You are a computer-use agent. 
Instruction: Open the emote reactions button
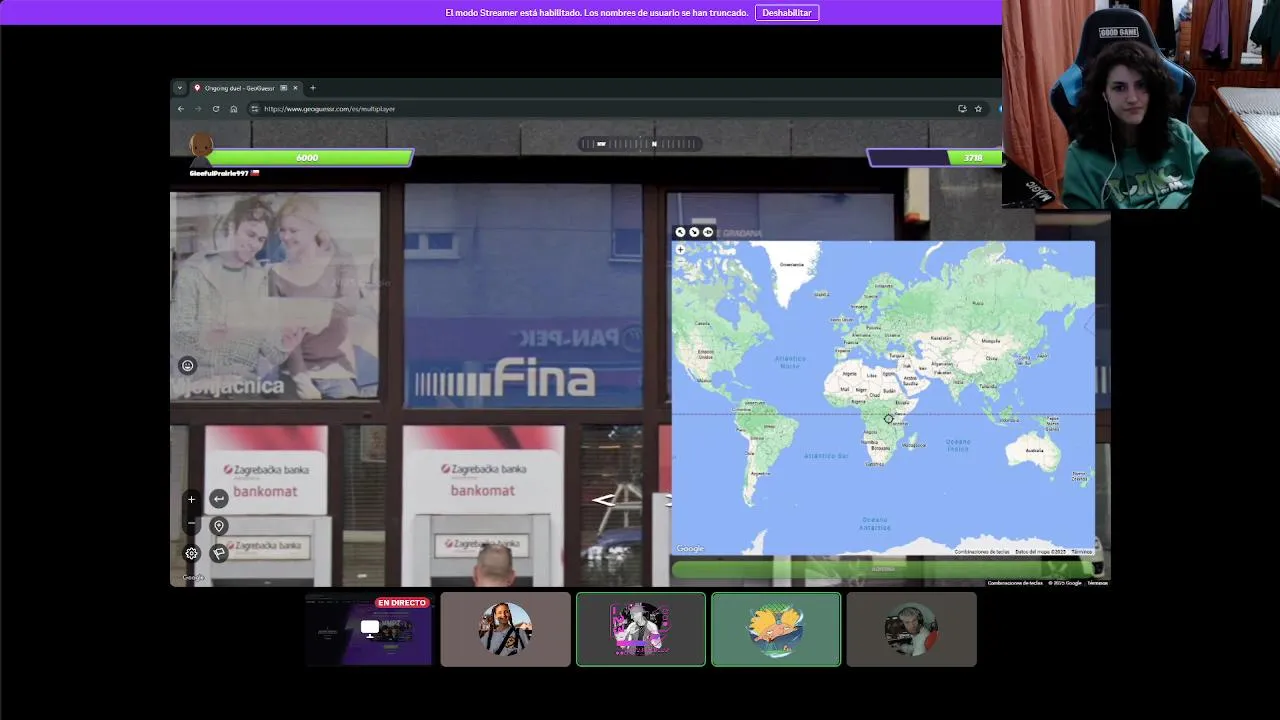pos(187,366)
